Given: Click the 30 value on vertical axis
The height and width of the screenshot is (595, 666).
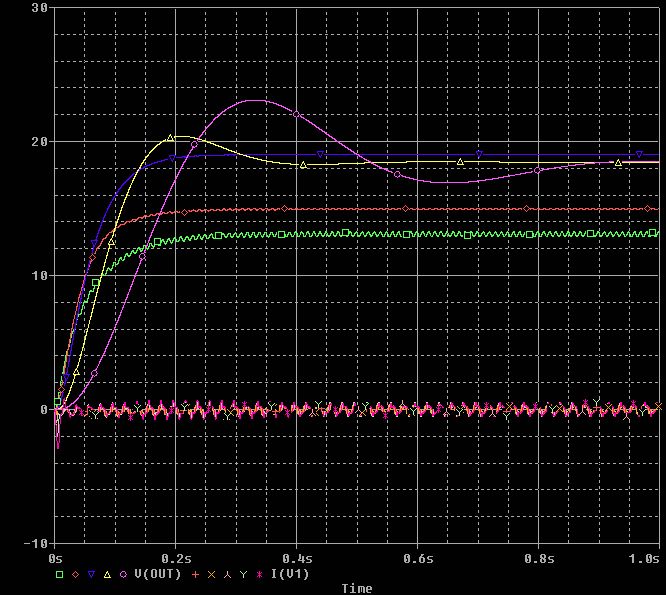Looking at the screenshot, I should [x=39, y=8].
